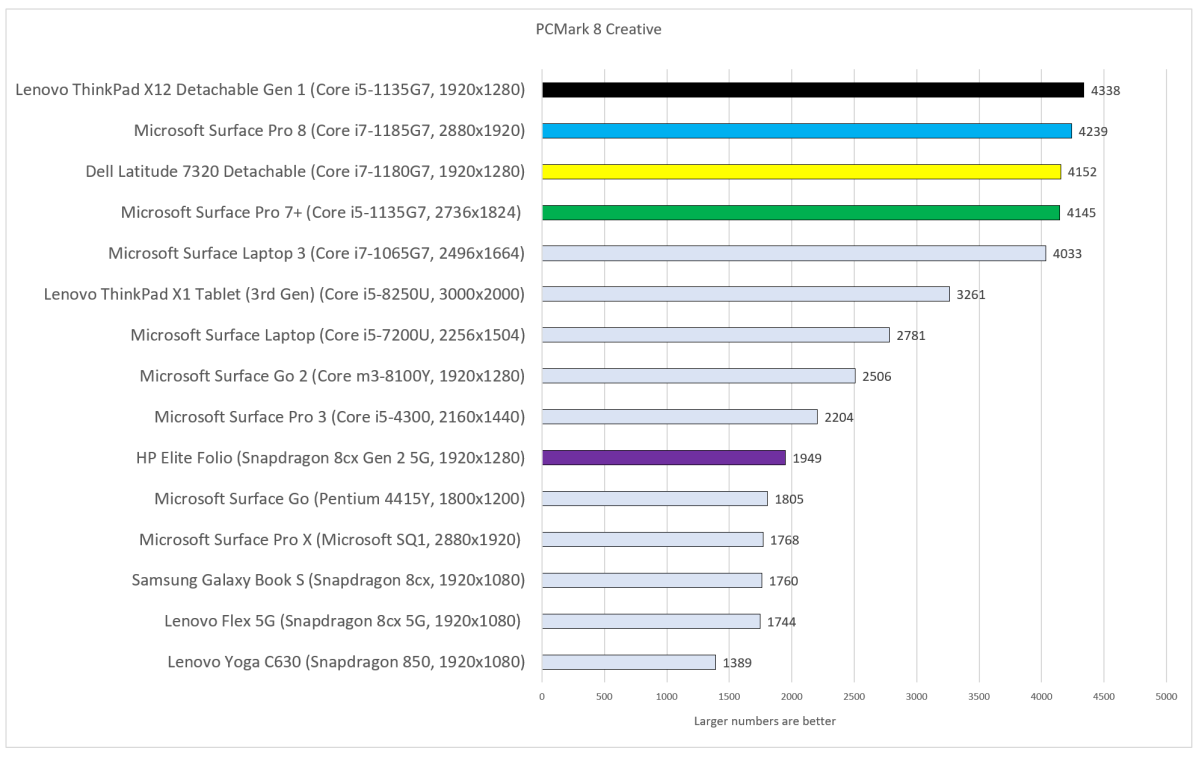Click the 1389 data value

click(x=737, y=663)
